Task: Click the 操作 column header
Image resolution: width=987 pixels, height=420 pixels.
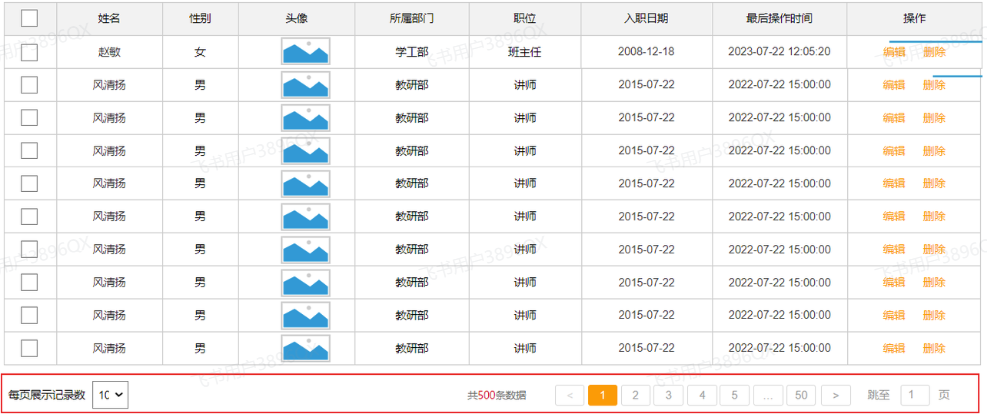Action: point(914,19)
